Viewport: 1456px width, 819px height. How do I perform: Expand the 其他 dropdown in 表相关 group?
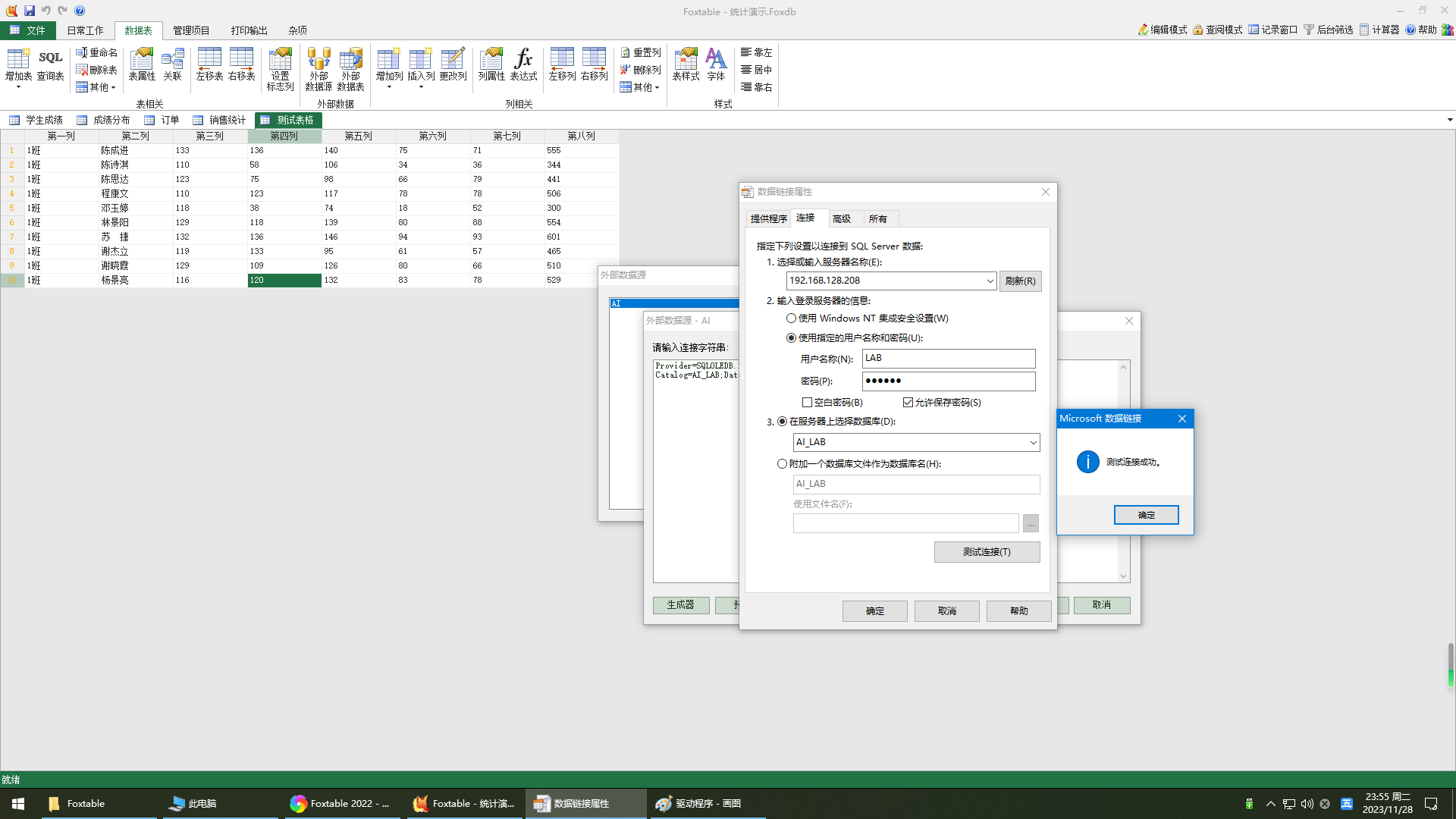(x=96, y=87)
